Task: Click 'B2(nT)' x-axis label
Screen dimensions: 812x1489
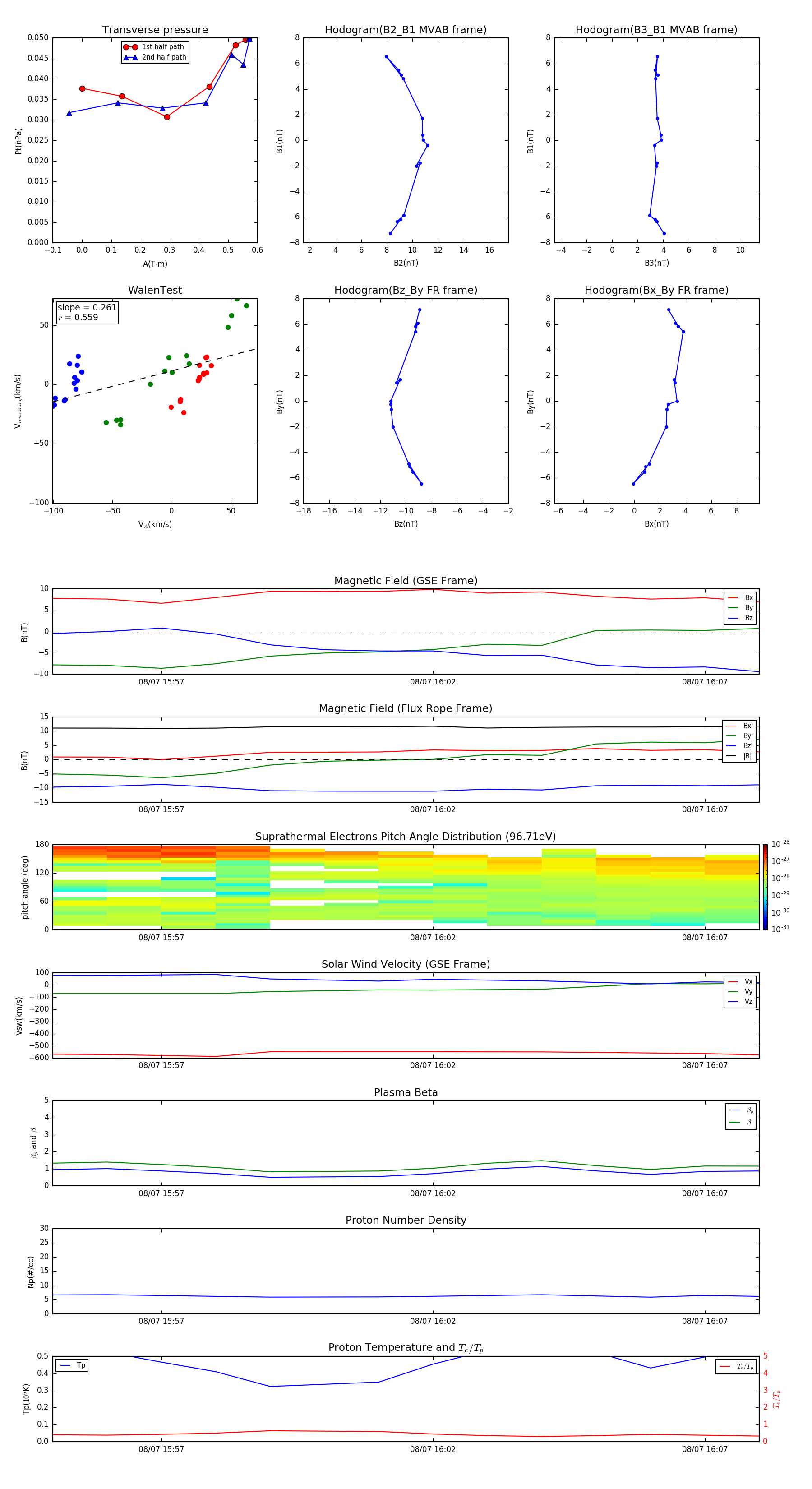Action: tap(406, 263)
